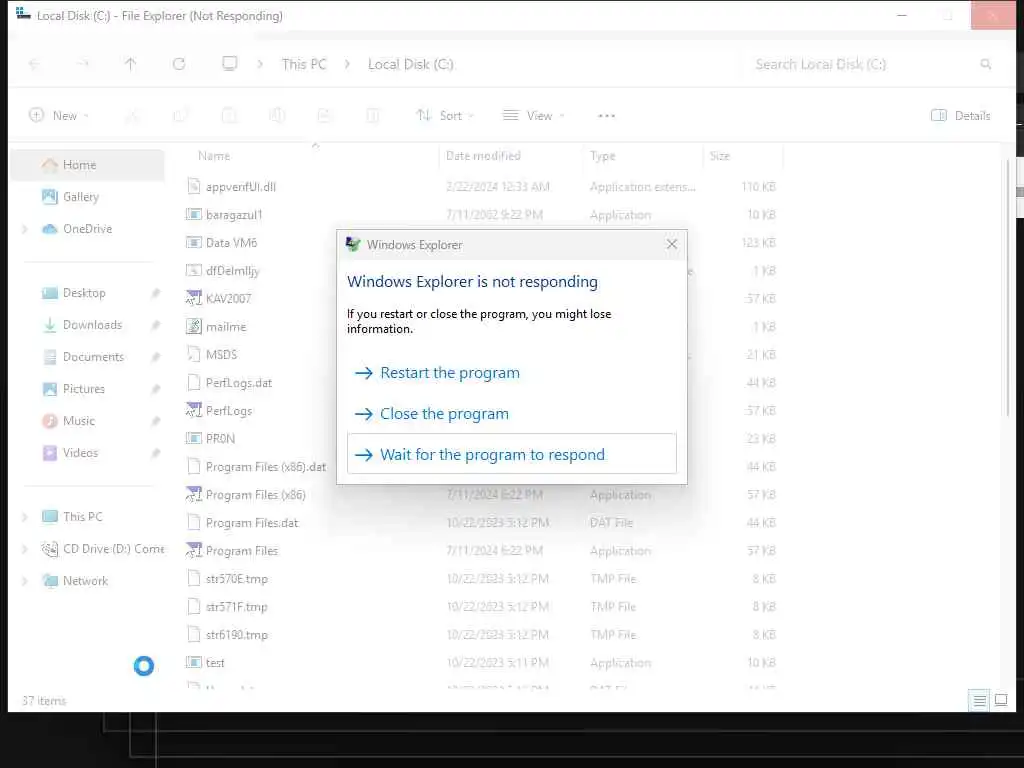Screen dimensions: 1024x768
Task: Select the test application icon
Action: tap(193, 662)
